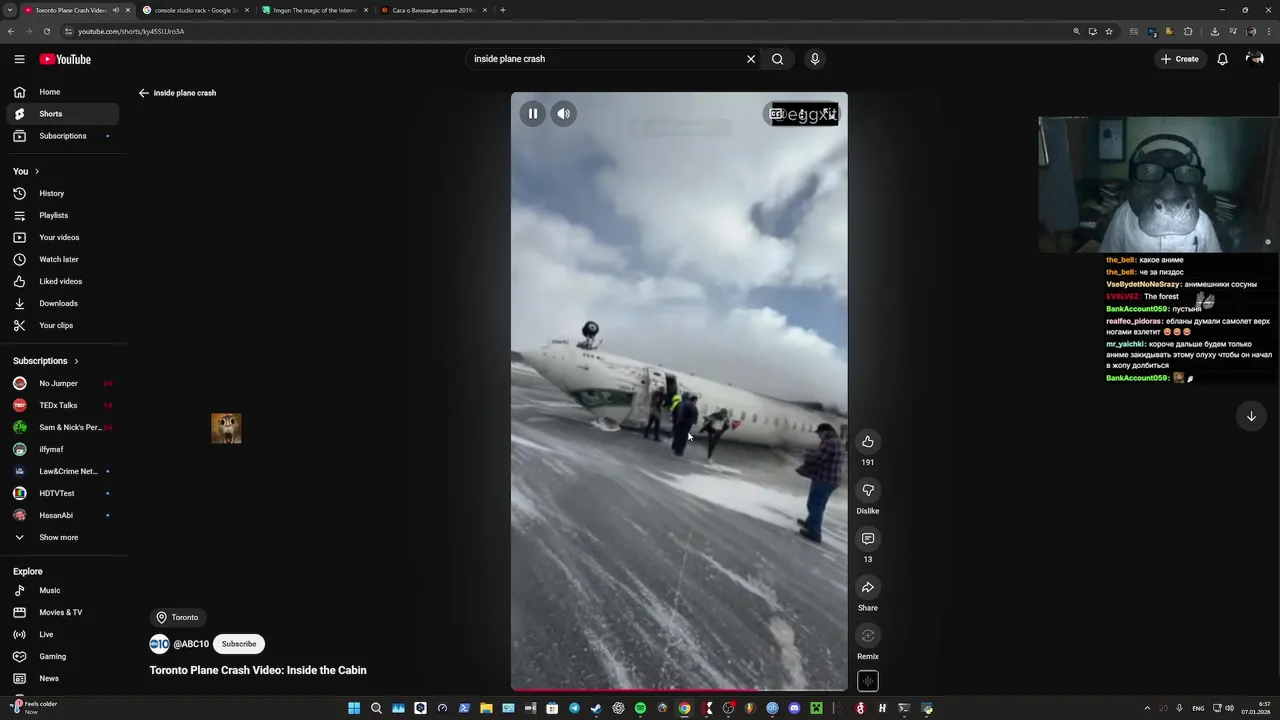Open the Windows Start menu
This screenshot has height=720, width=1280.
click(x=354, y=708)
